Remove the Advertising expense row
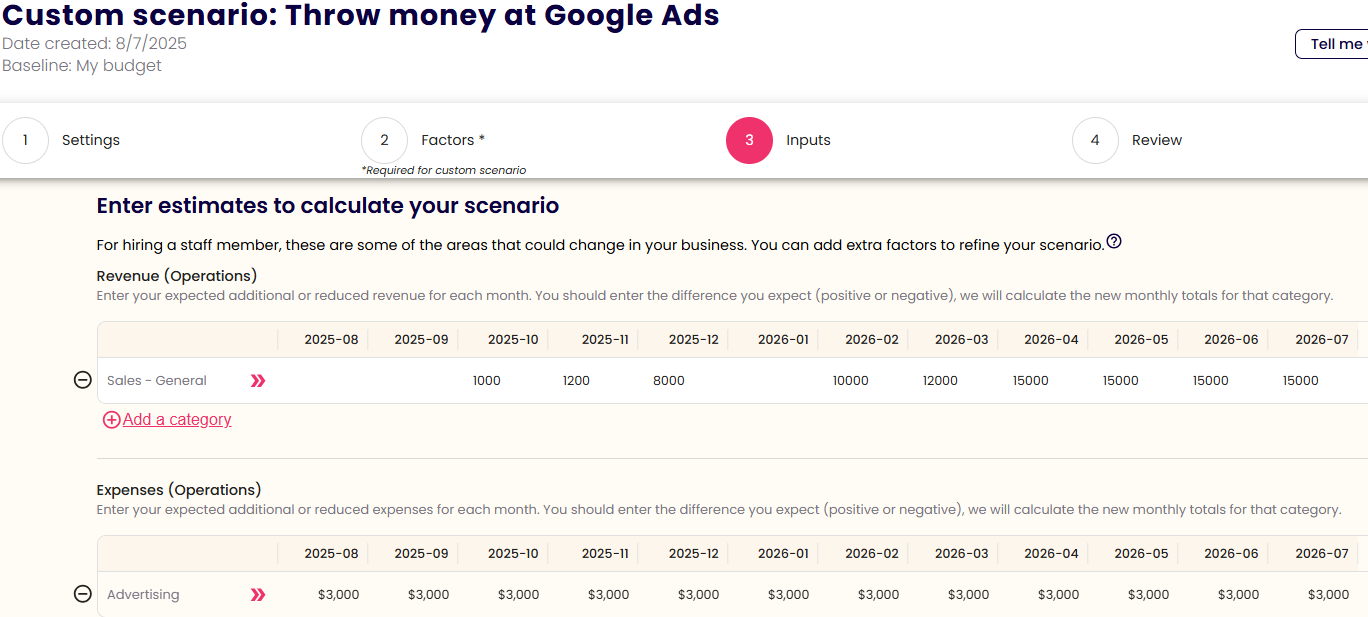 pyautogui.click(x=83, y=594)
